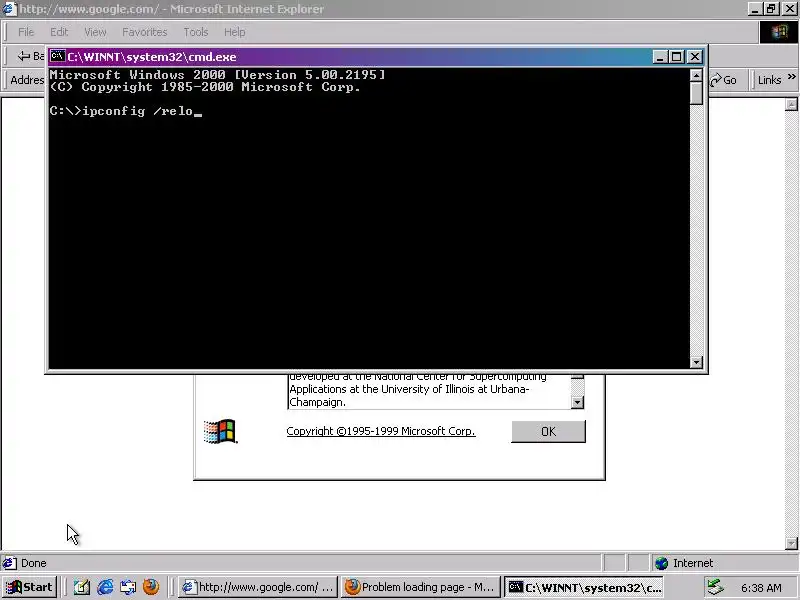Click the 6:38 AM system clock
This screenshot has height=600, width=800.
pos(761,588)
